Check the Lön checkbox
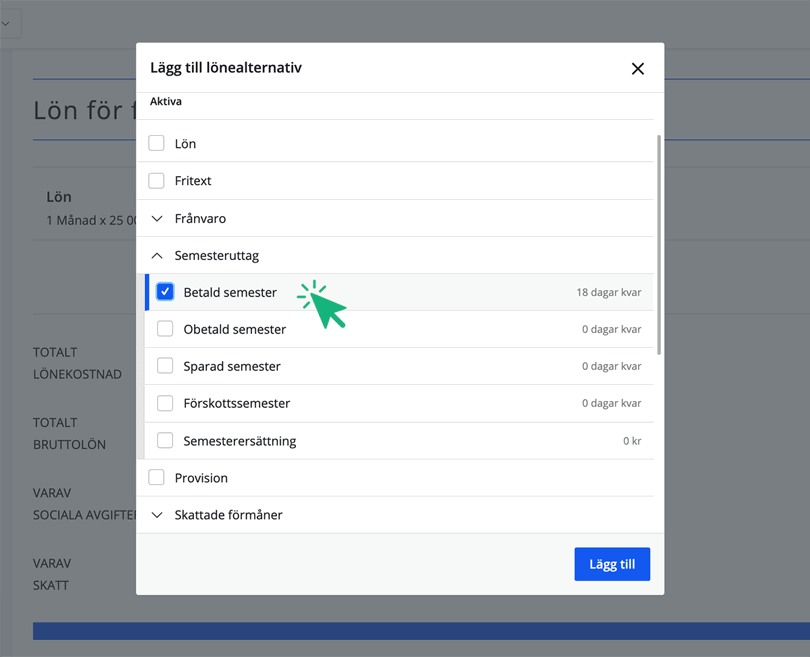Viewport: 810px width, 657px height. (157, 143)
